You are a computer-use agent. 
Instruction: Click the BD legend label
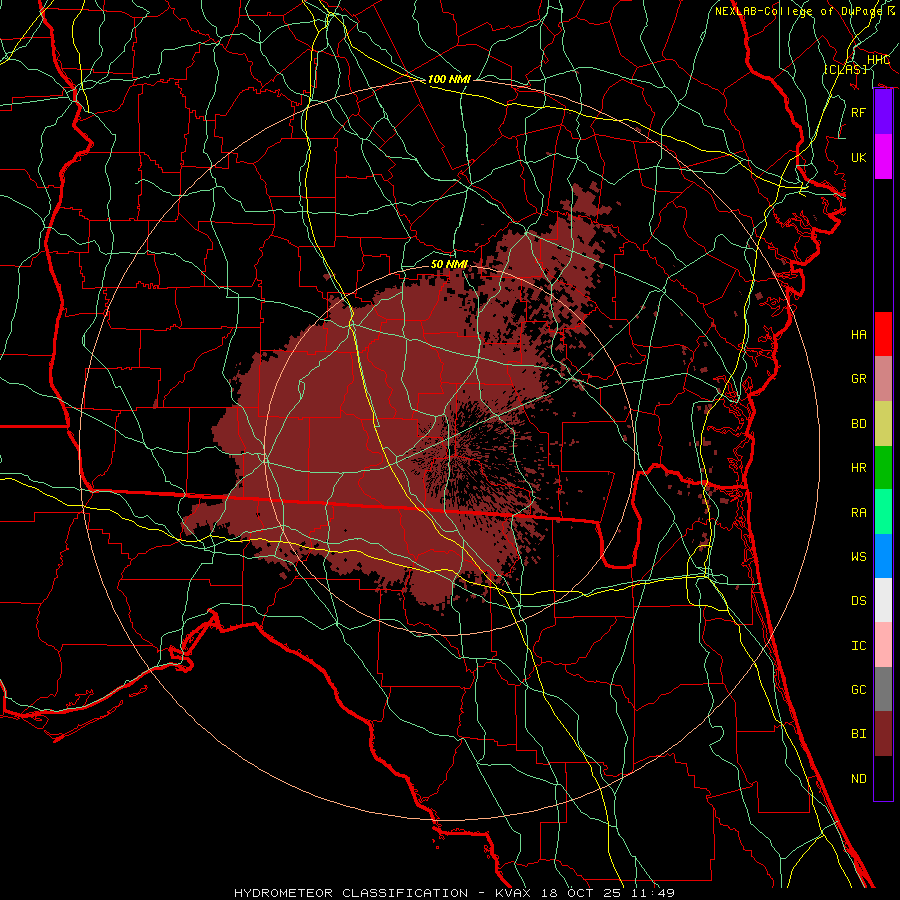(859, 424)
